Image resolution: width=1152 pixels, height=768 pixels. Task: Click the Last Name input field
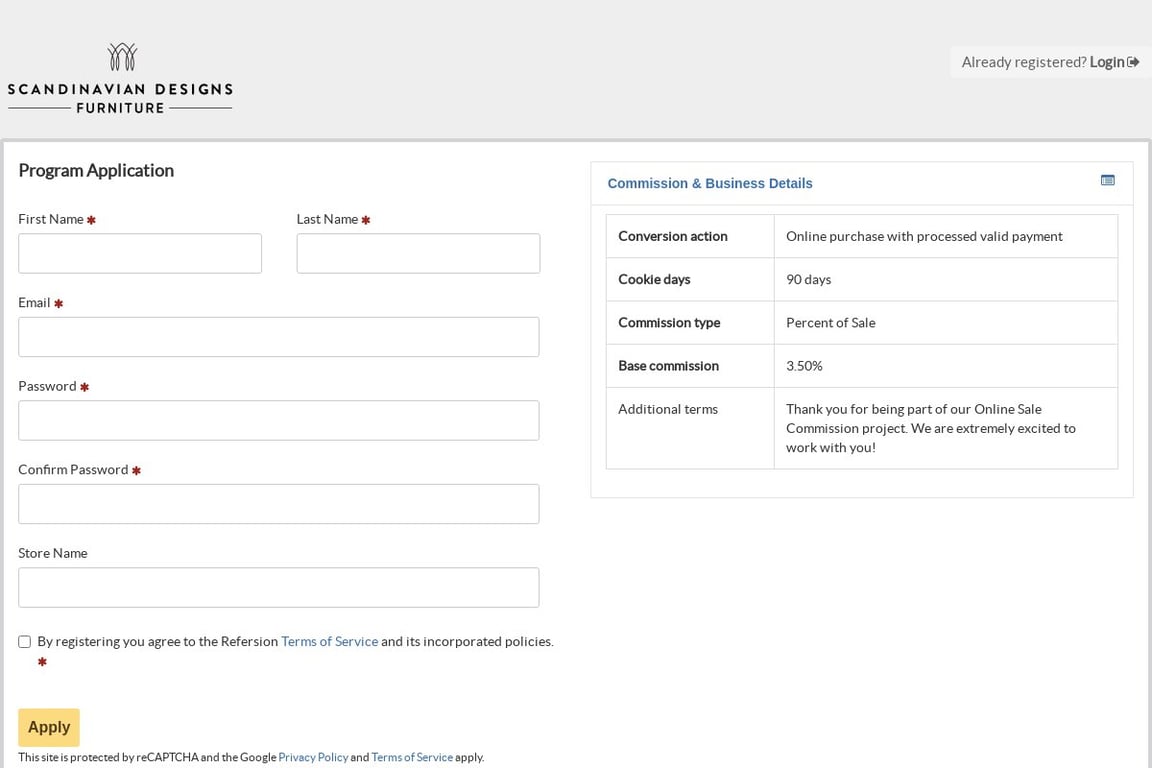click(418, 253)
